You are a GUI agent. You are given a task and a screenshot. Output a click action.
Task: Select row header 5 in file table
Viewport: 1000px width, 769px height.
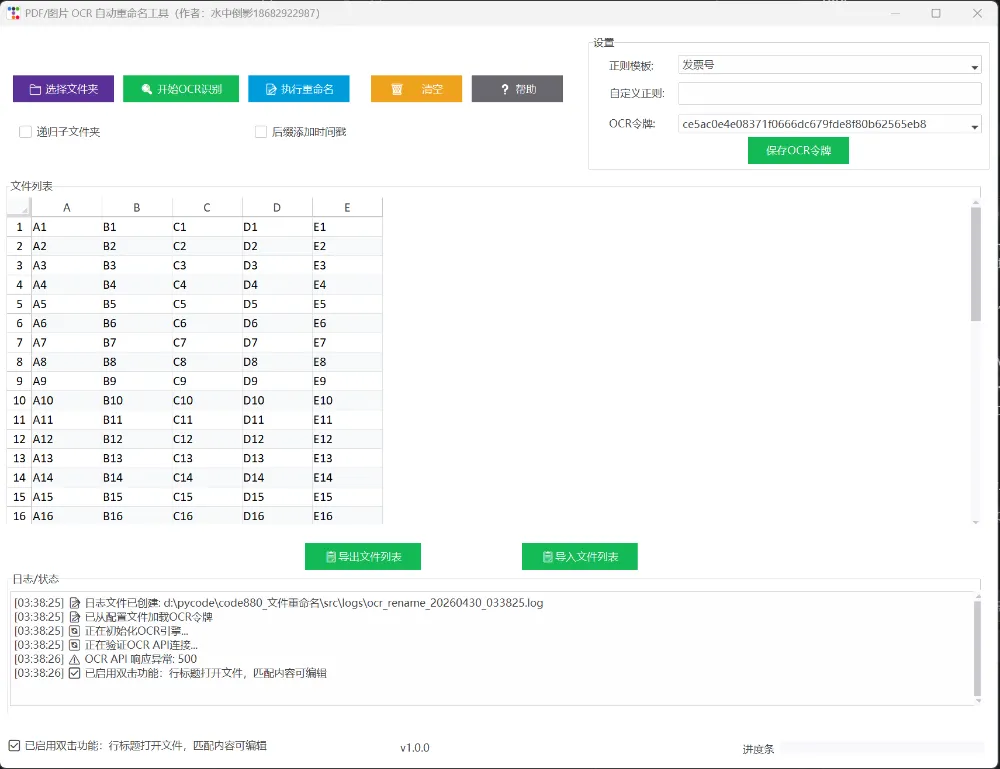coord(19,304)
